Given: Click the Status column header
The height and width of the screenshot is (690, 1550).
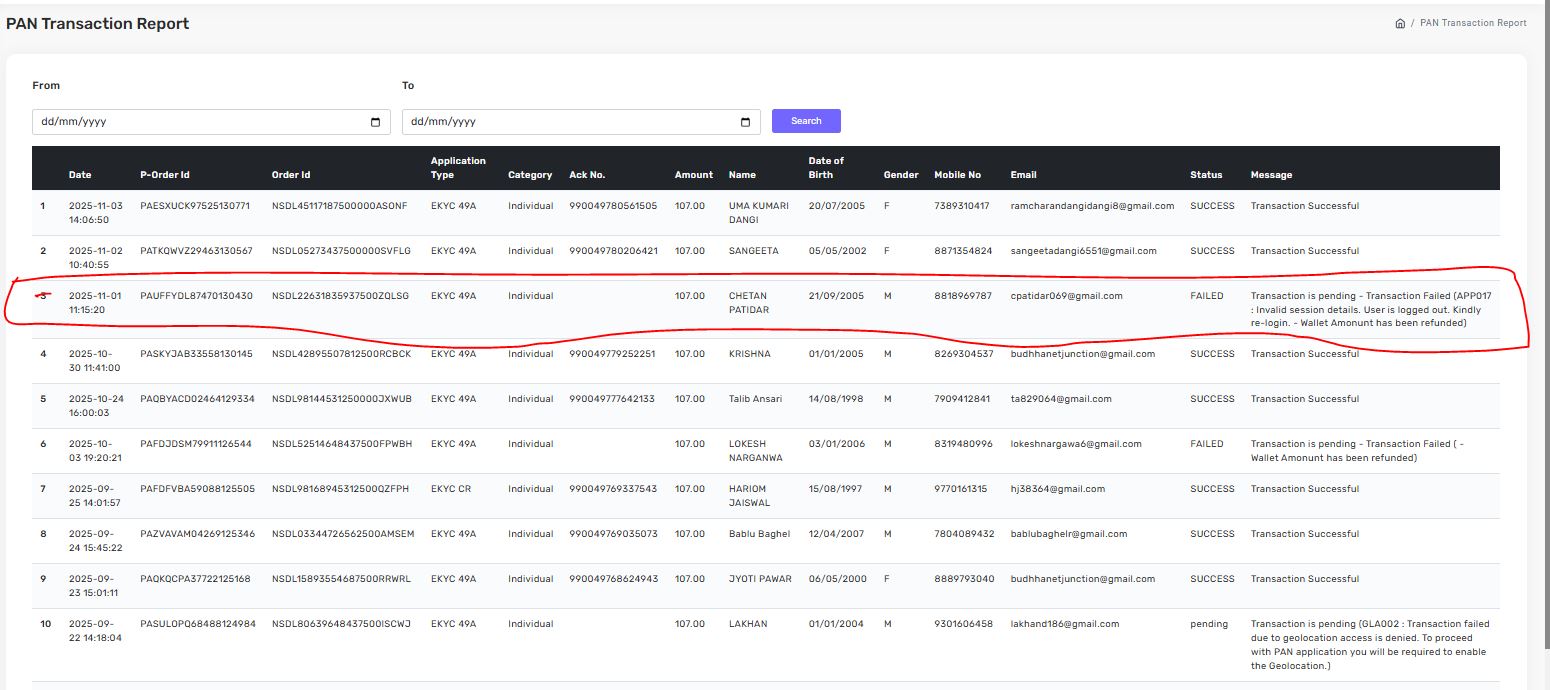Looking at the screenshot, I should [1206, 175].
